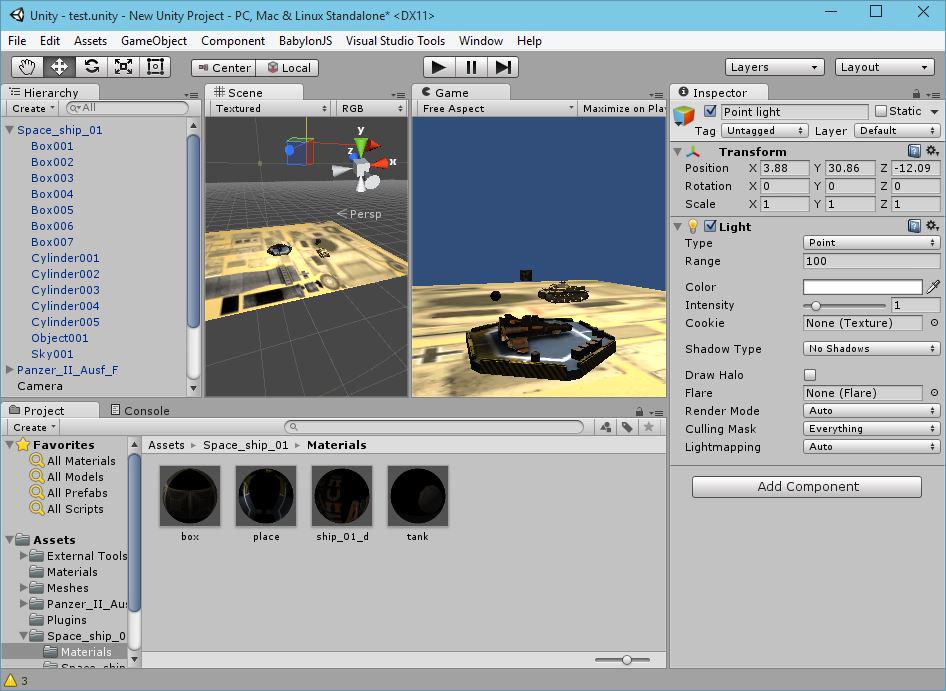The width and height of the screenshot is (946, 691).
Task: Open the Layer Default dropdown
Action: click(x=897, y=130)
